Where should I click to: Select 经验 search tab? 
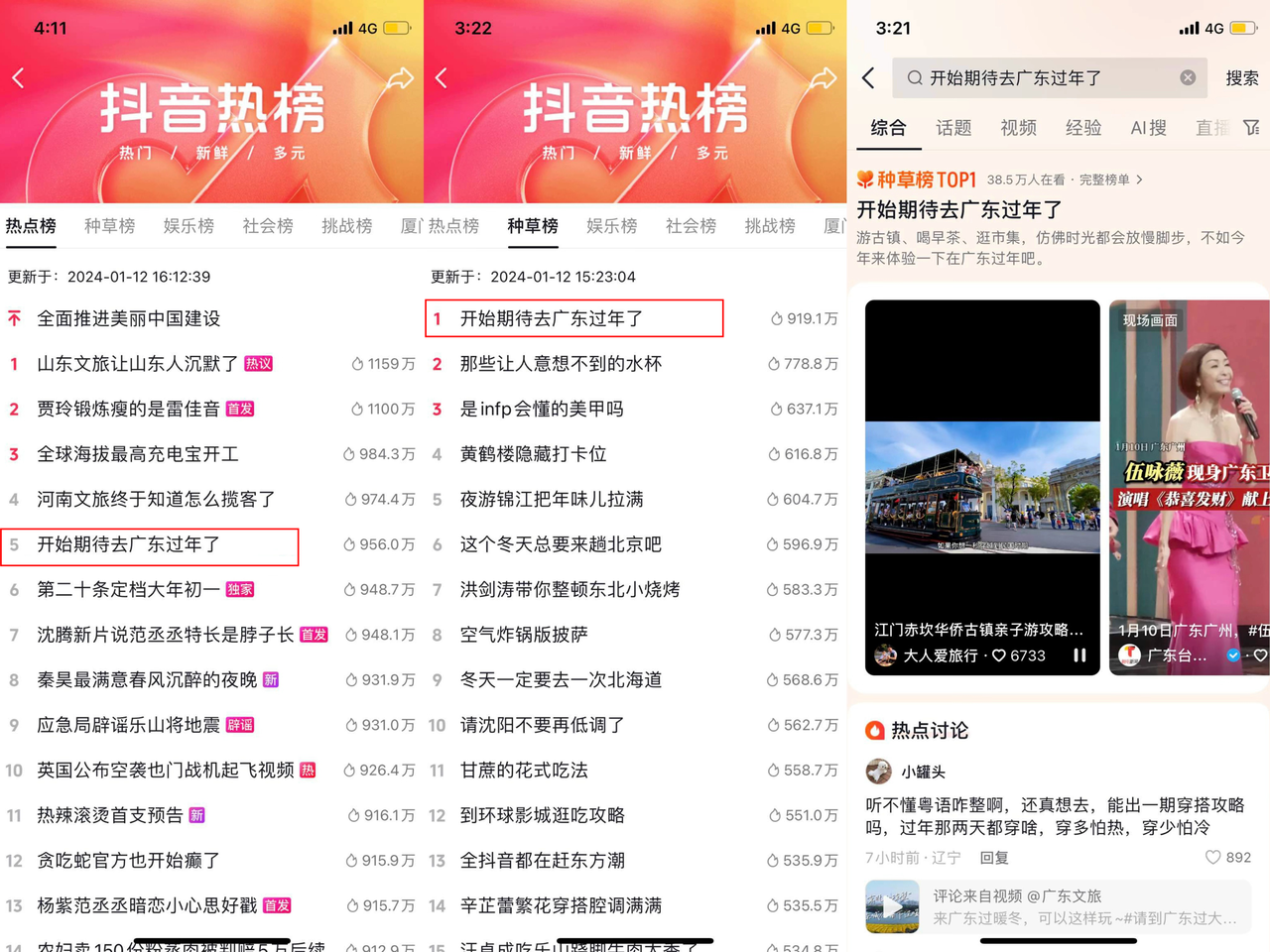pyautogui.click(x=1083, y=127)
